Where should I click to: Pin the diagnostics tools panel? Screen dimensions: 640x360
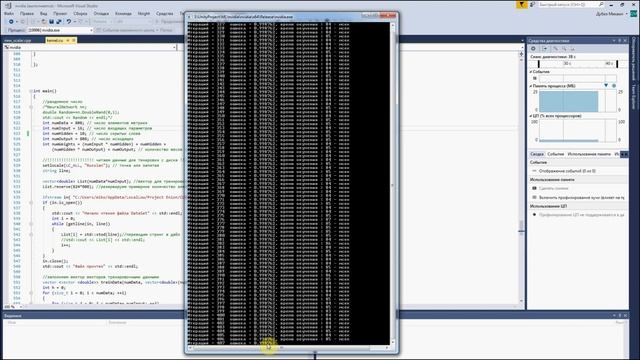620,41
